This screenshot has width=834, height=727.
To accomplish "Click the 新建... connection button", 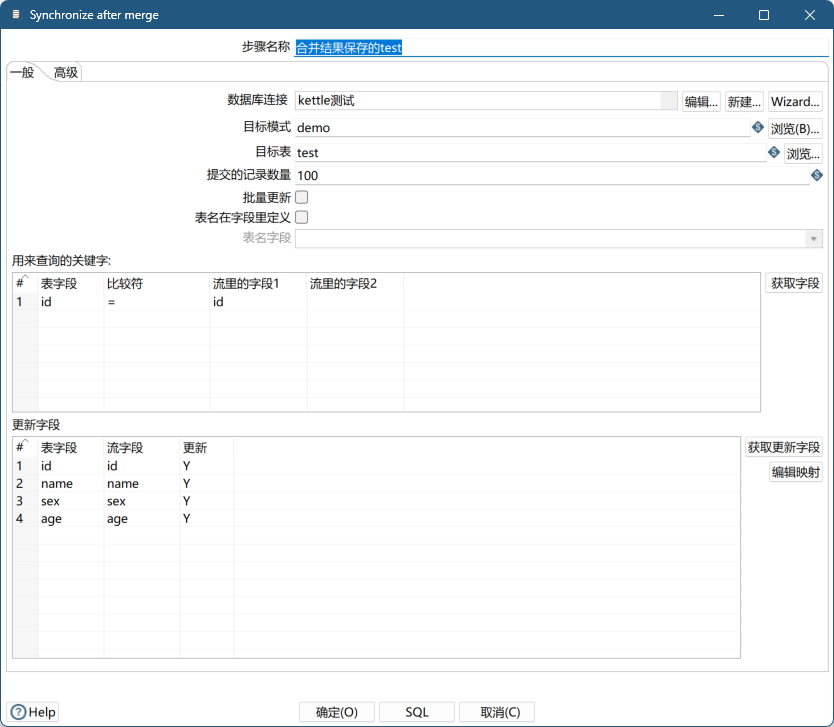I will coord(744,102).
